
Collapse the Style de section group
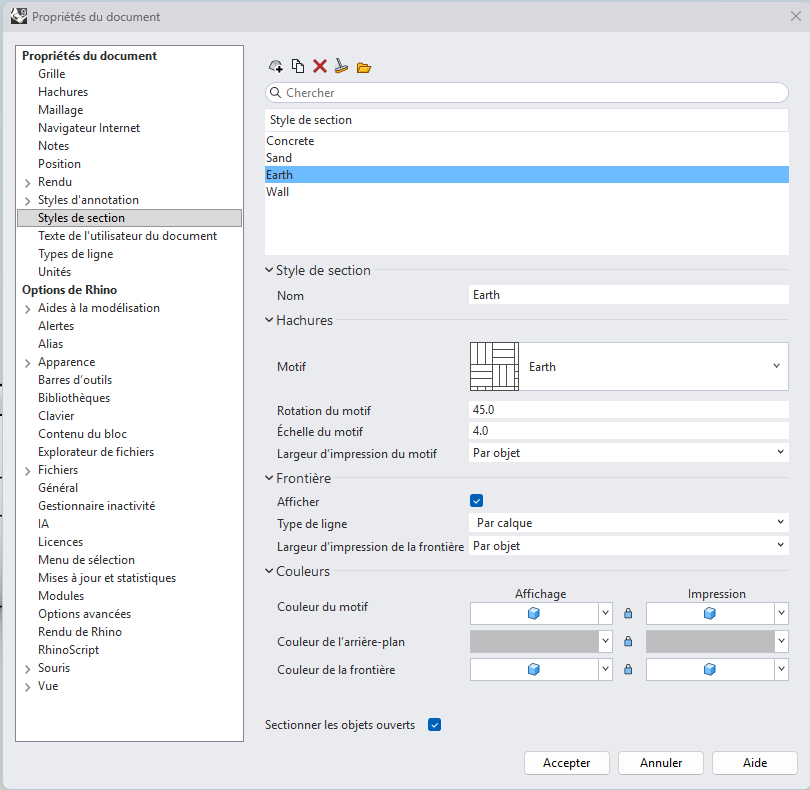click(269, 270)
